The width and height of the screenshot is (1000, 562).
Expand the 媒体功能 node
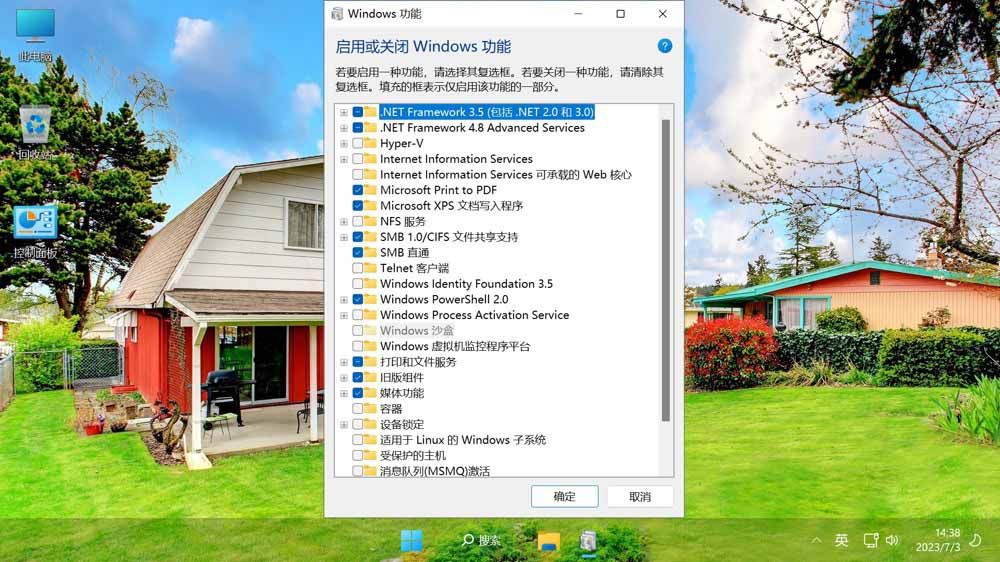[344, 393]
